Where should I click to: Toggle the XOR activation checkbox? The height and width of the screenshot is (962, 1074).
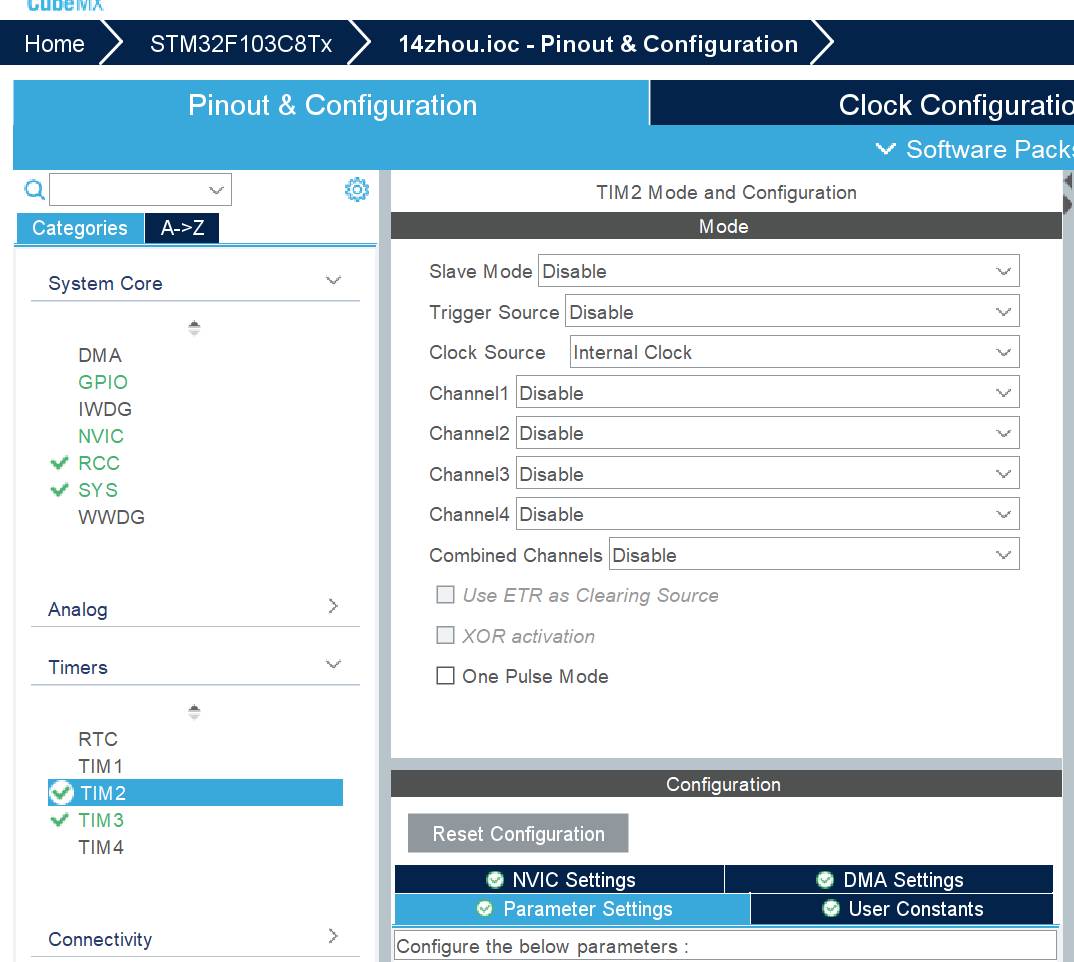tap(445, 635)
